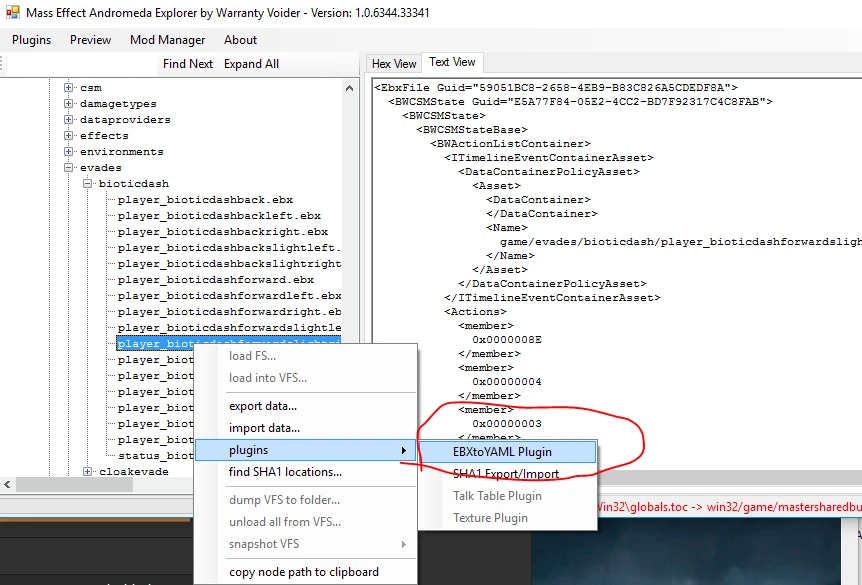This screenshot has width=862, height=585.
Task: Open the About menu
Action: point(240,40)
